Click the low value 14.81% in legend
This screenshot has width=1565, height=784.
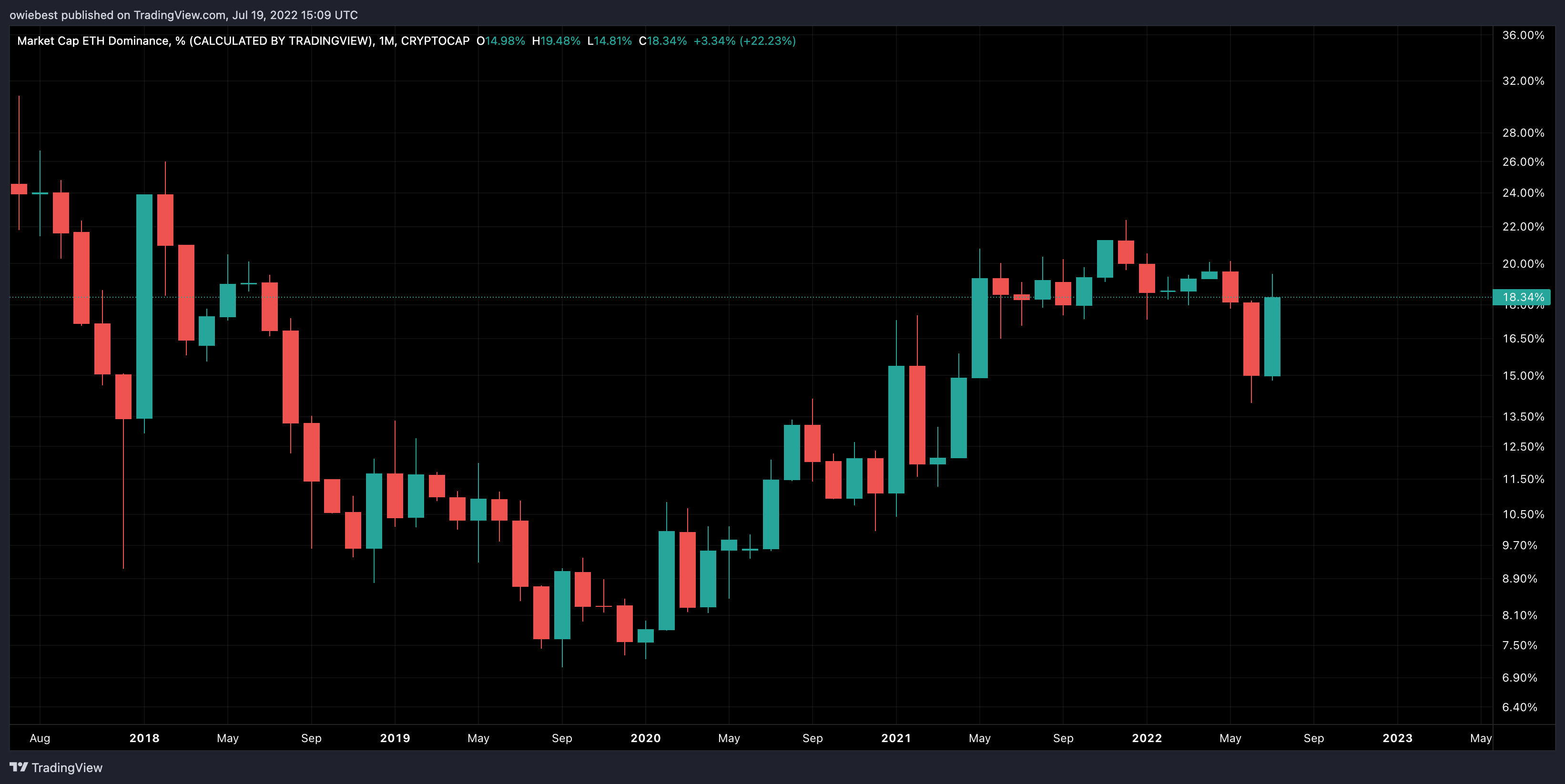pos(612,40)
